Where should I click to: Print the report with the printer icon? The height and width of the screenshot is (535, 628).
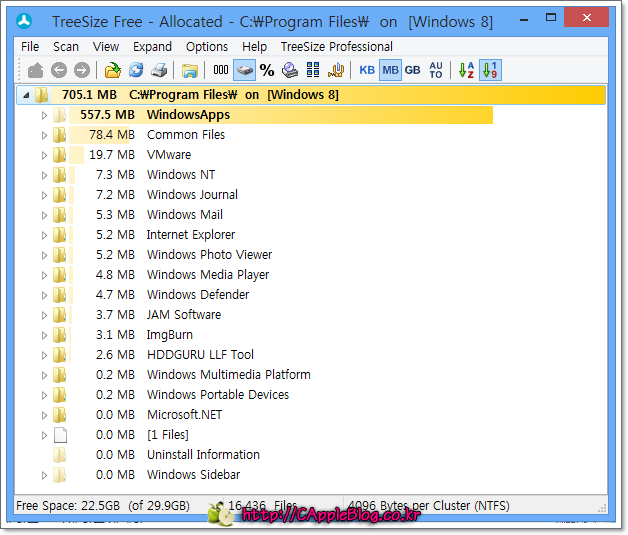(159, 70)
